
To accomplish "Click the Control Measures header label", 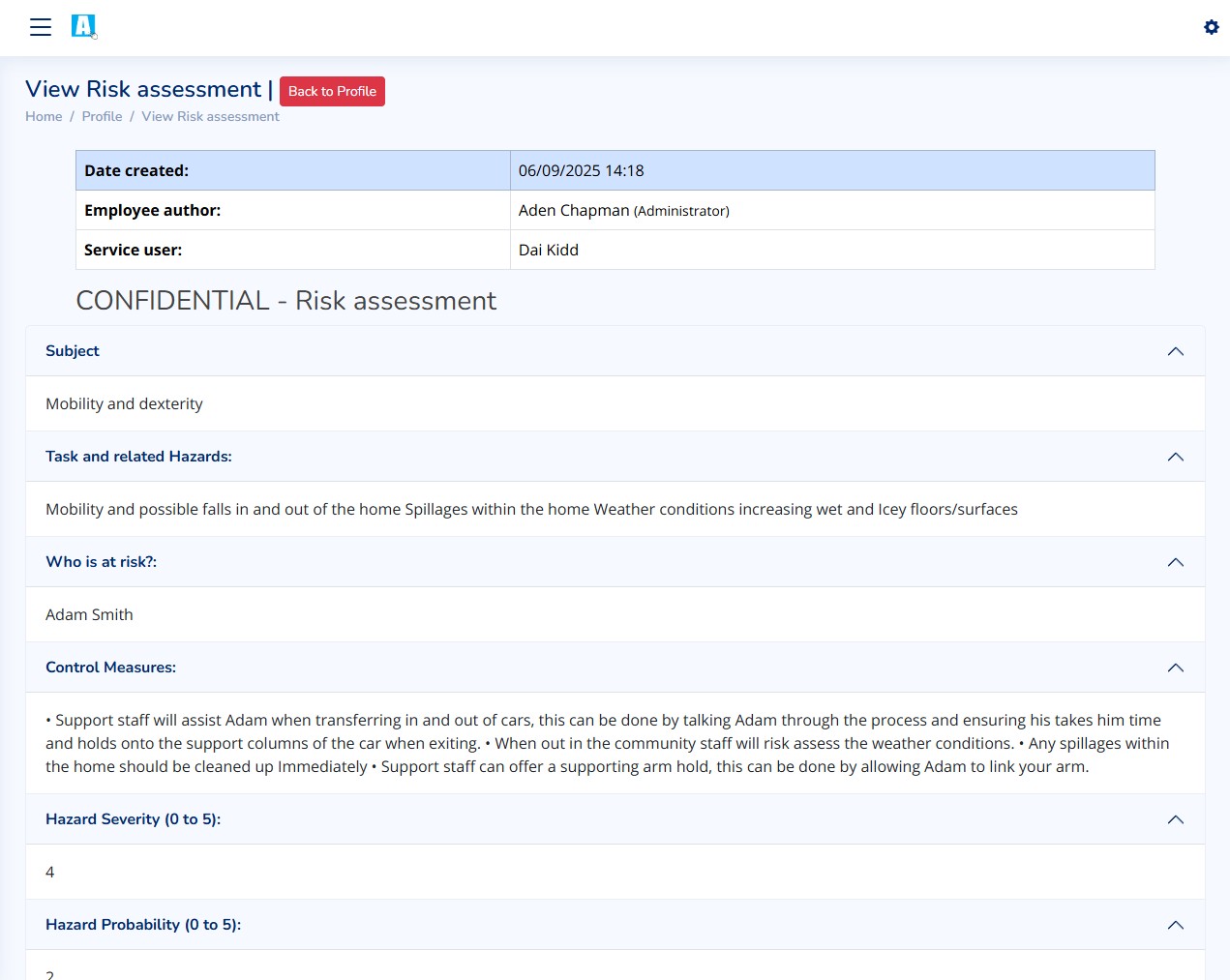I will tap(110, 668).
